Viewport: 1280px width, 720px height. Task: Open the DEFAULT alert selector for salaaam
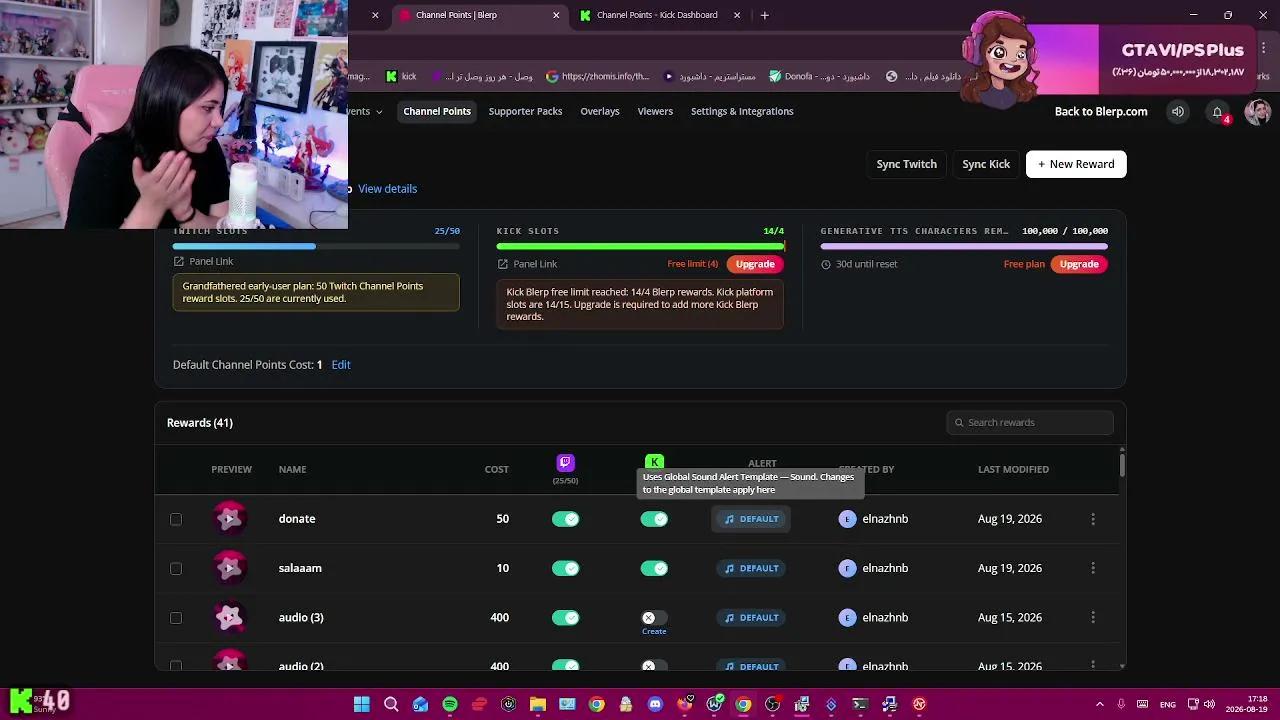[x=751, y=568]
